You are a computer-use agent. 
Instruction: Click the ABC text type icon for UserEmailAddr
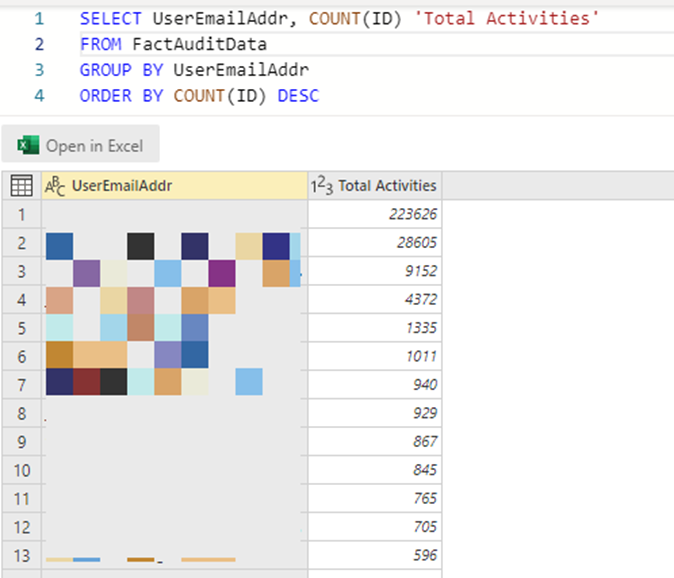pos(55,186)
